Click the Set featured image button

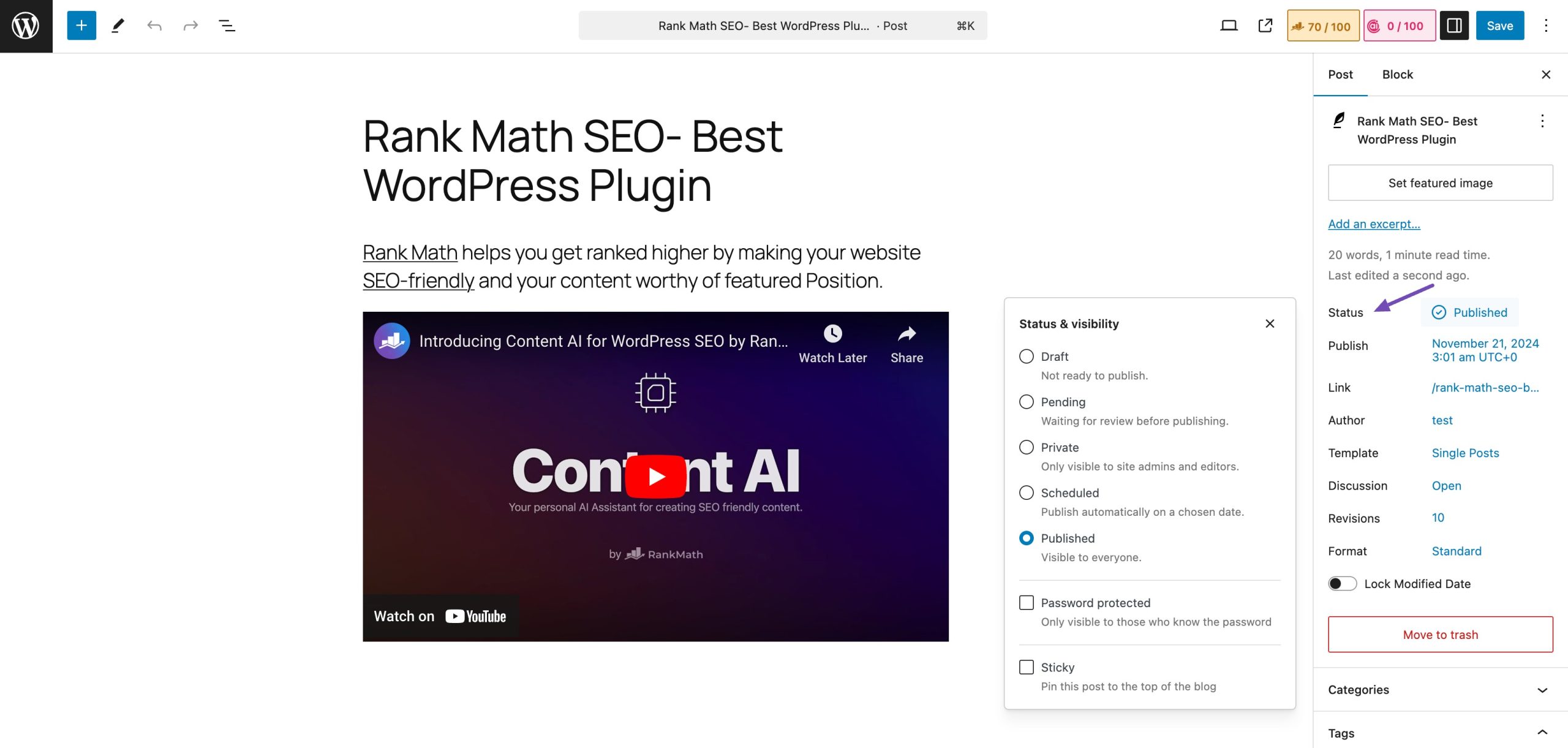pos(1440,182)
